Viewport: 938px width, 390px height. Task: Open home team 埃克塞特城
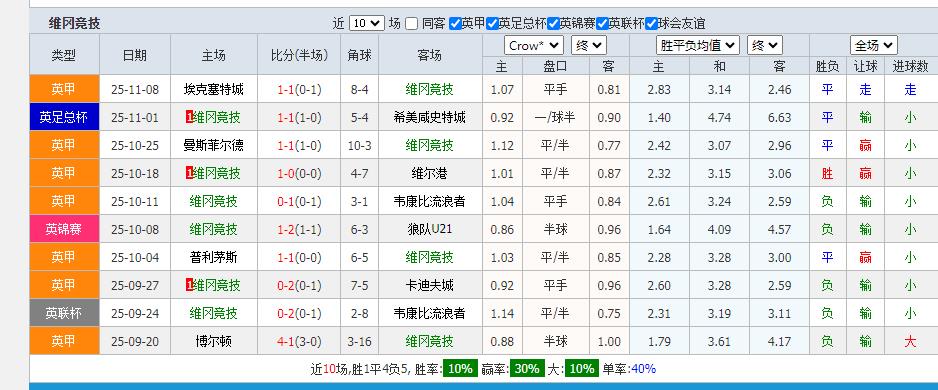pyautogui.click(x=214, y=90)
